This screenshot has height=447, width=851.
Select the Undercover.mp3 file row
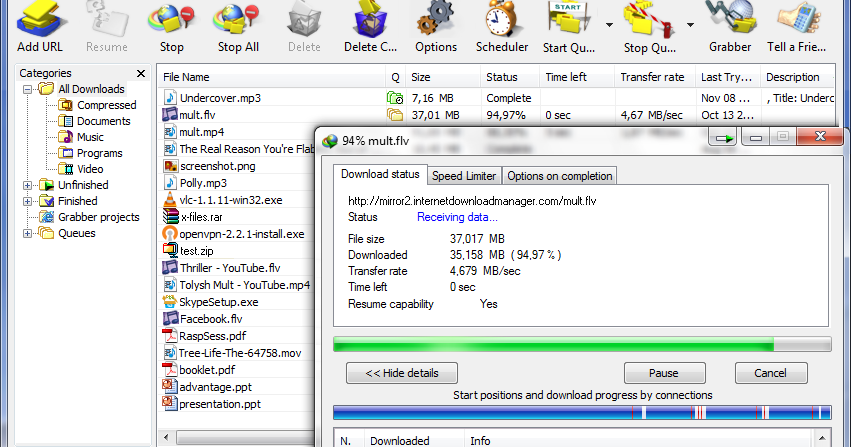497,98
